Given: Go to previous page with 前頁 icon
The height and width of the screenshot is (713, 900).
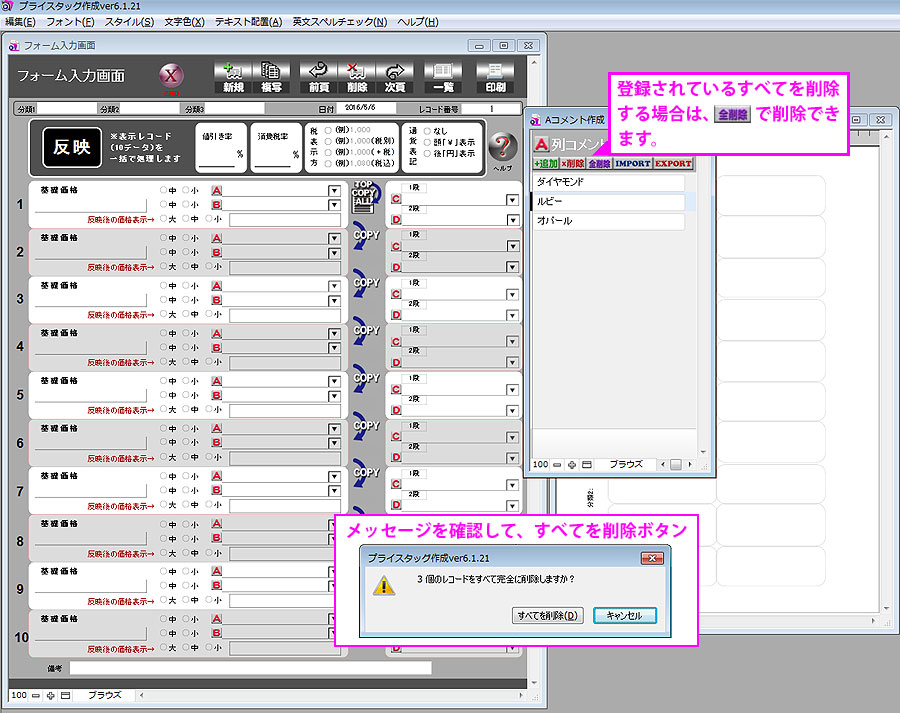Looking at the screenshot, I should point(320,77).
